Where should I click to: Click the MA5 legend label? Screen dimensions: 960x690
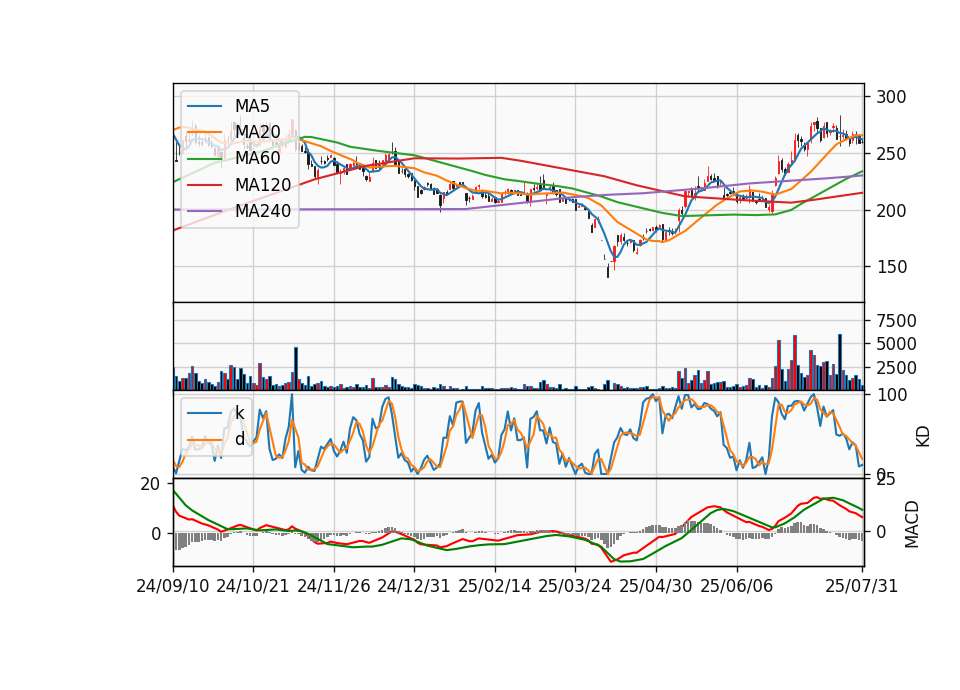pos(252,106)
